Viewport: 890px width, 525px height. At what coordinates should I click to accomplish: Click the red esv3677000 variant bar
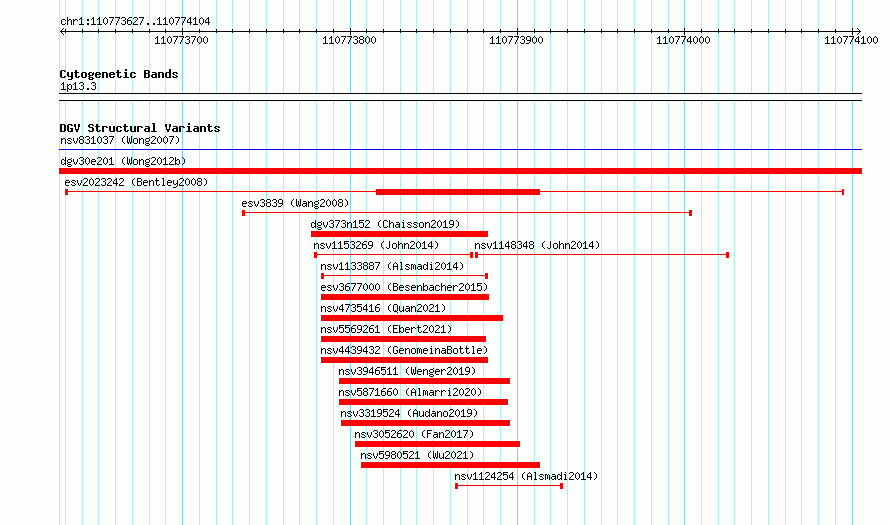405,297
